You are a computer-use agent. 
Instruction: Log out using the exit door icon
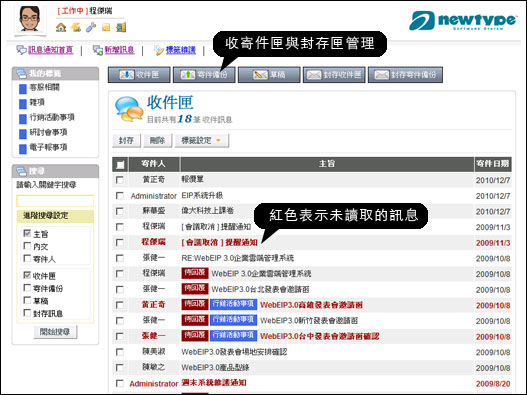121,27
